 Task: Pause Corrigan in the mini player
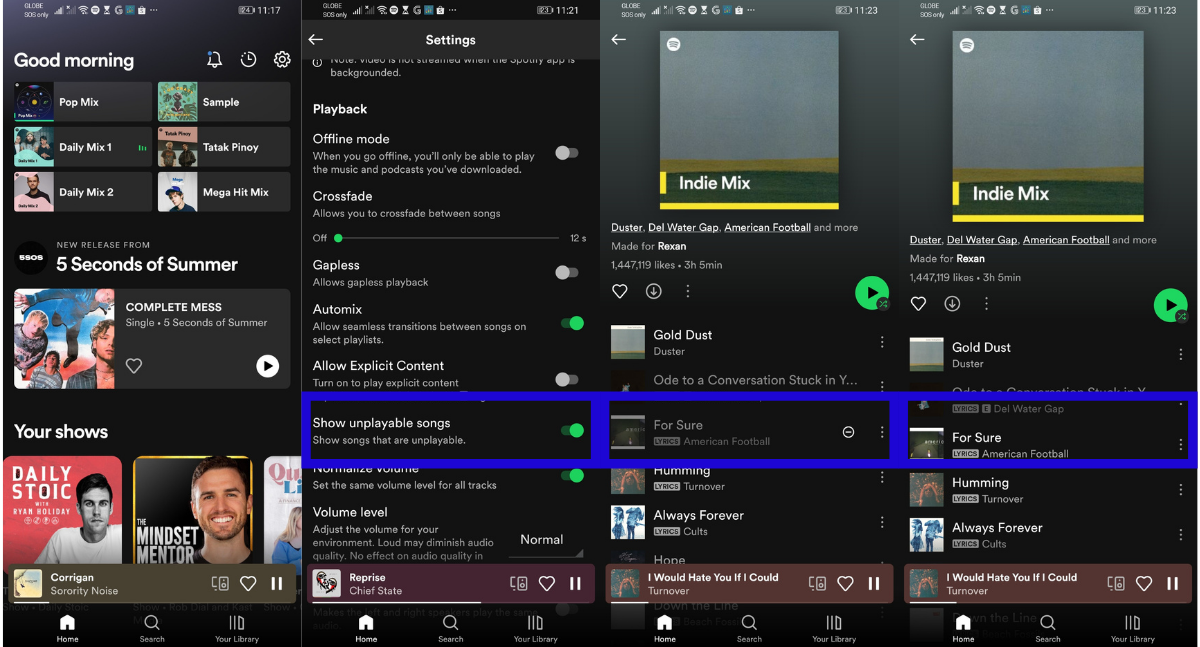277,583
